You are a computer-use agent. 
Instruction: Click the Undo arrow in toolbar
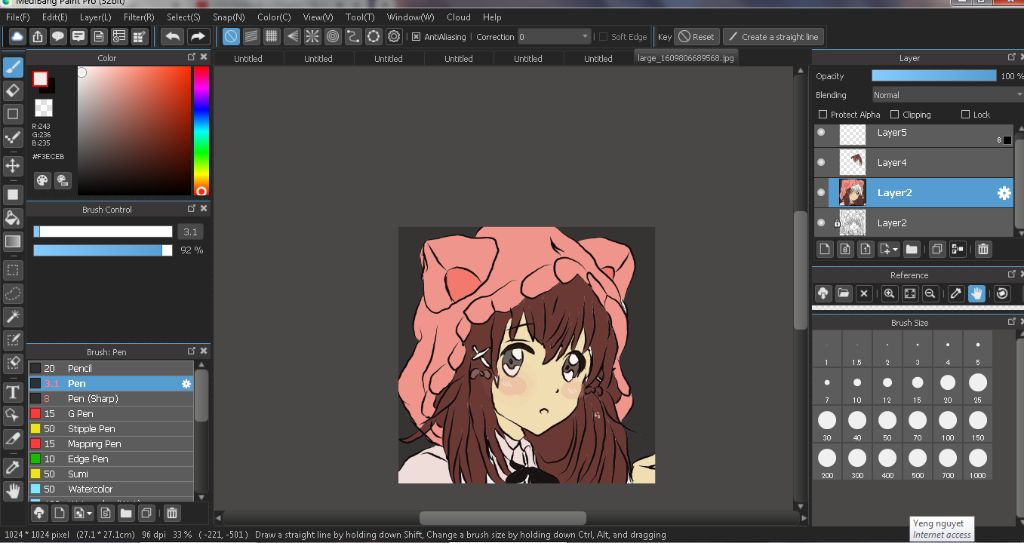(x=172, y=37)
